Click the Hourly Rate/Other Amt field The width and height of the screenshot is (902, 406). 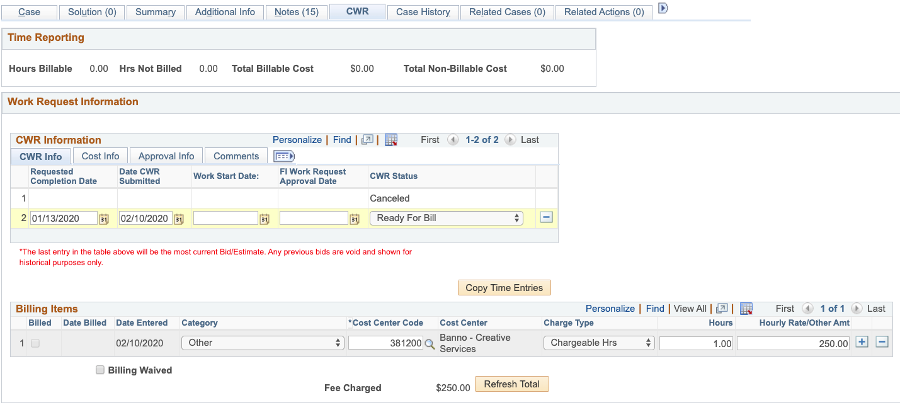pyautogui.click(x=793, y=342)
